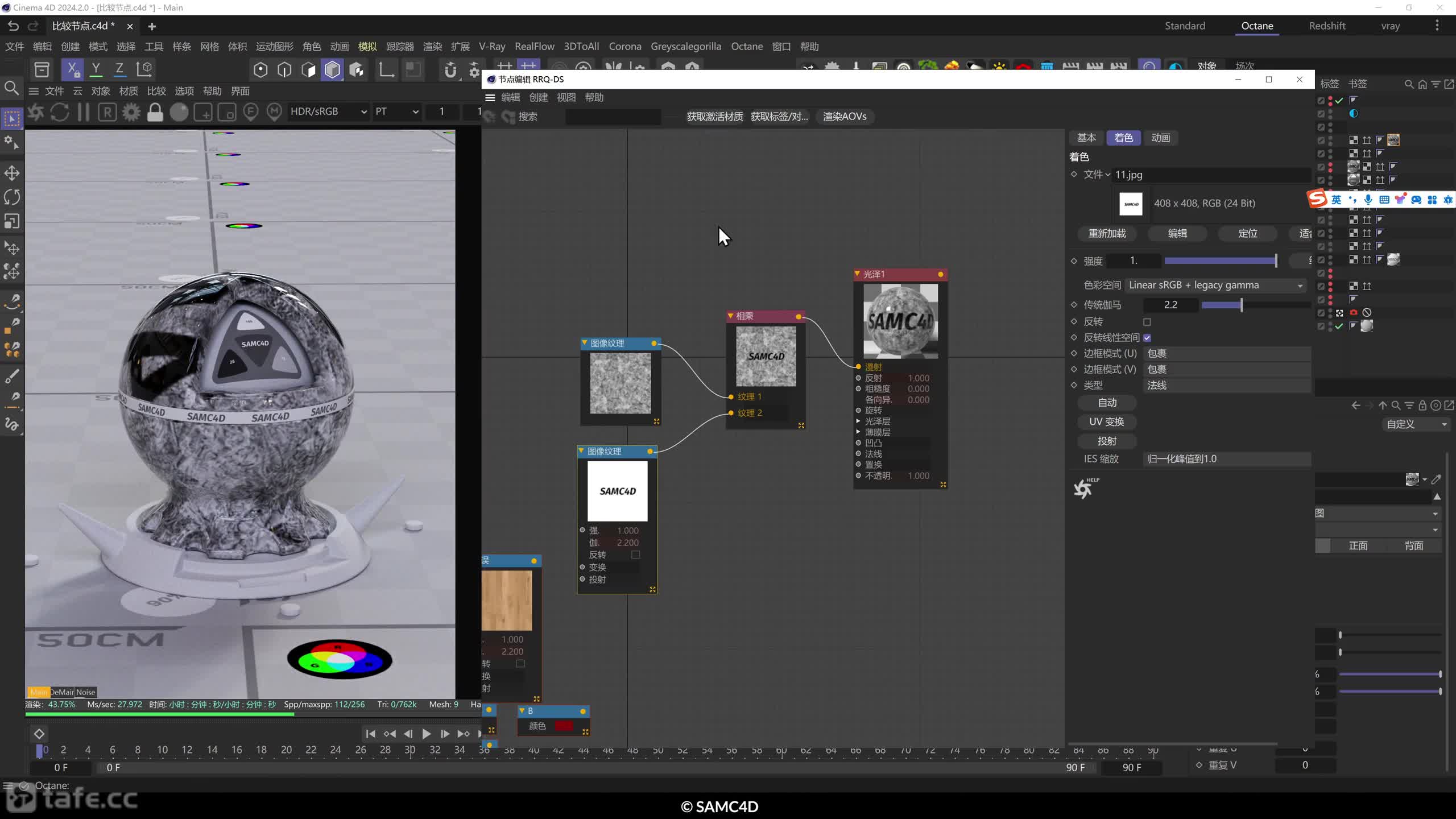Select the coordinate system cube icon

click(144, 69)
